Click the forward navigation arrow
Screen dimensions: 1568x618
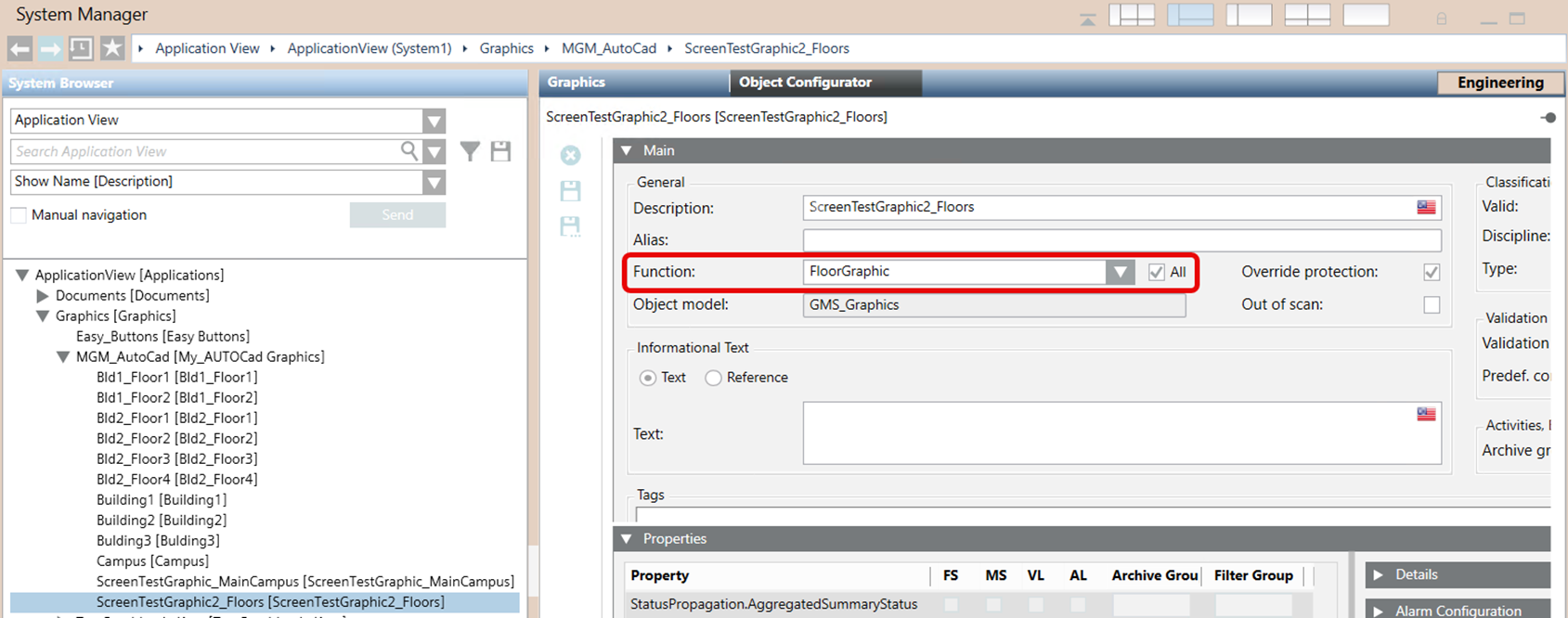tap(50, 48)
